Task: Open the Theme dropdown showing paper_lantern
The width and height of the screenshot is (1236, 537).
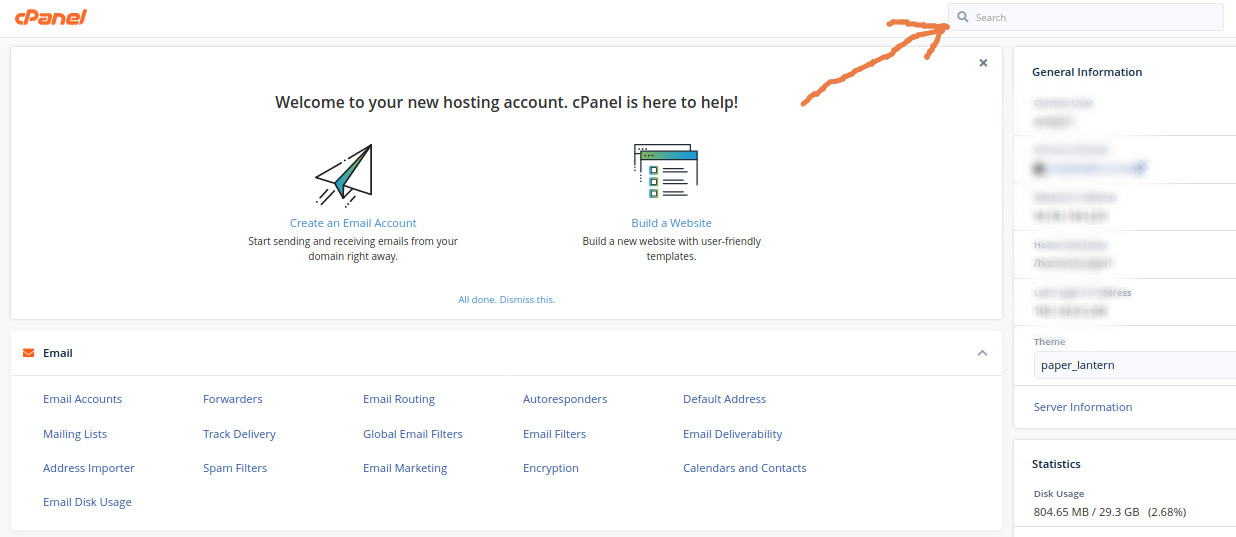Action: [1135, 365]
